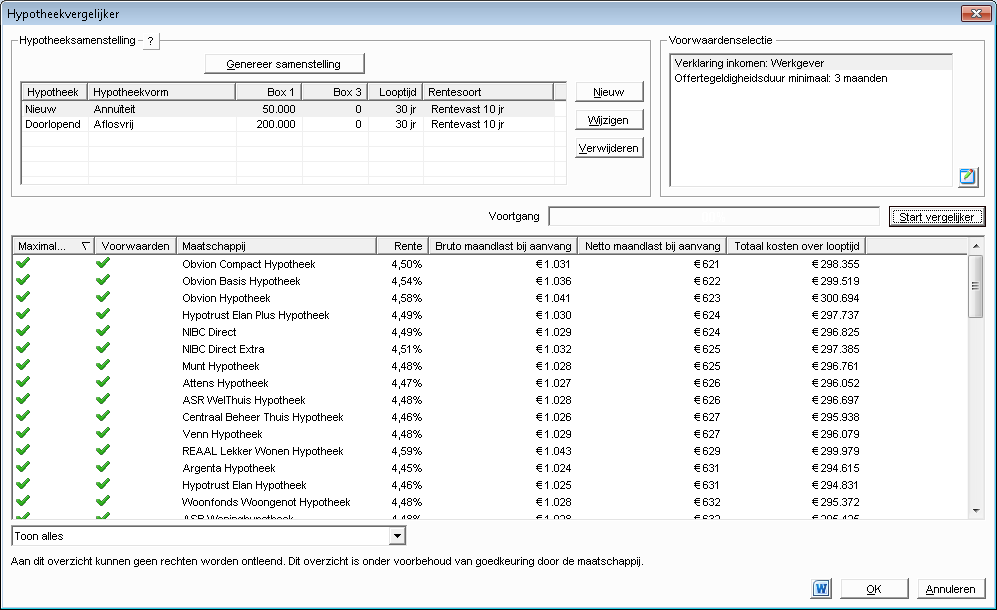997x610 pixels.
Task: Click the Annuleren button
Action: (951, 589)
